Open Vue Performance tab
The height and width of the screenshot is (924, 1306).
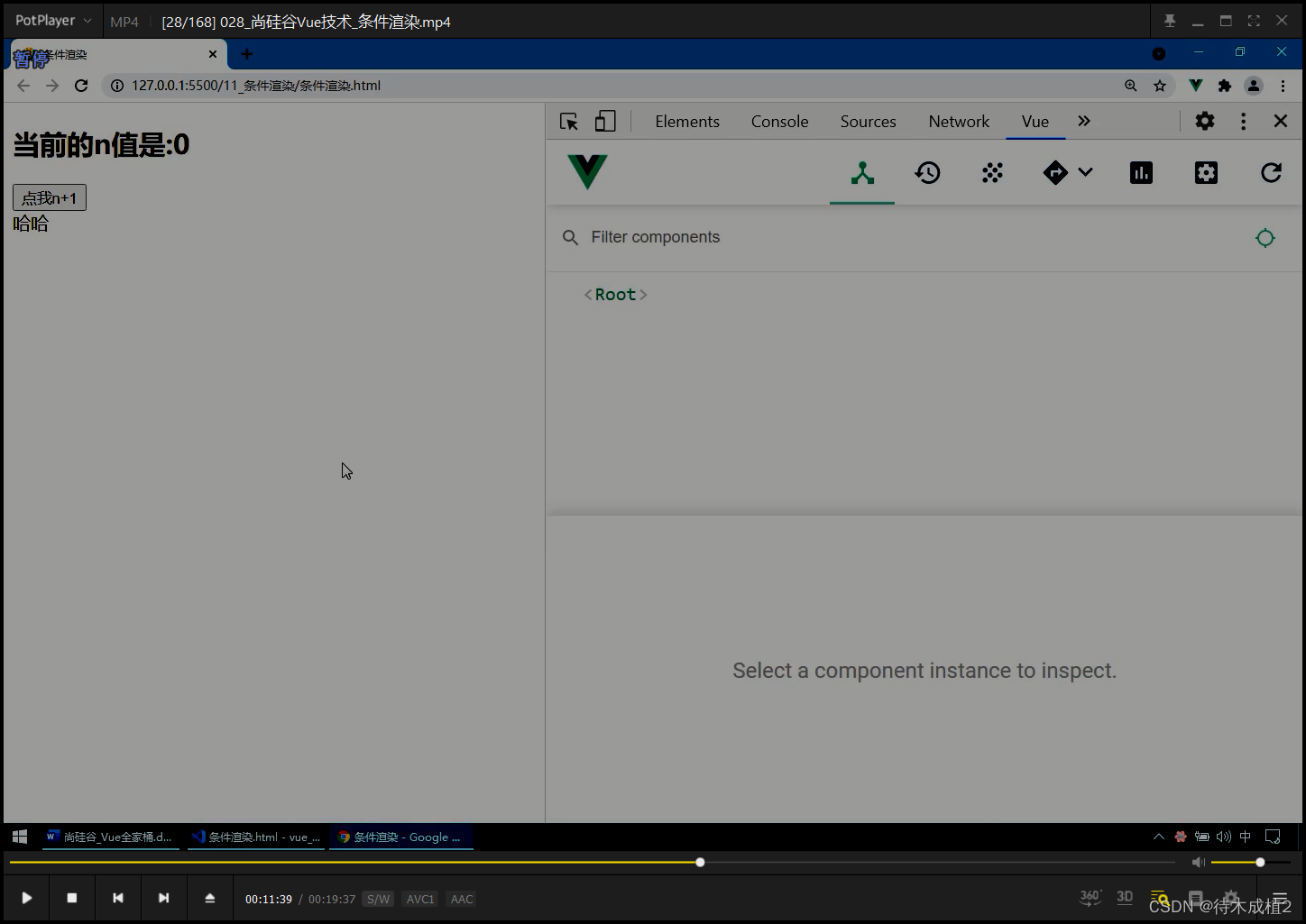tap(1141, 173)
